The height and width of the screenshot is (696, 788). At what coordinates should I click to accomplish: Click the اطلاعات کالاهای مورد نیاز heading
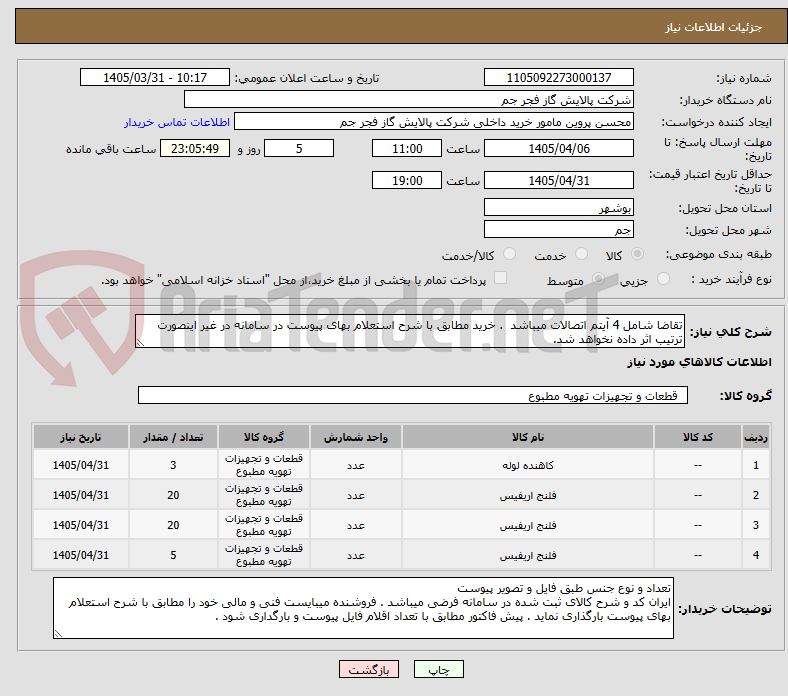[x=699, y=362]
